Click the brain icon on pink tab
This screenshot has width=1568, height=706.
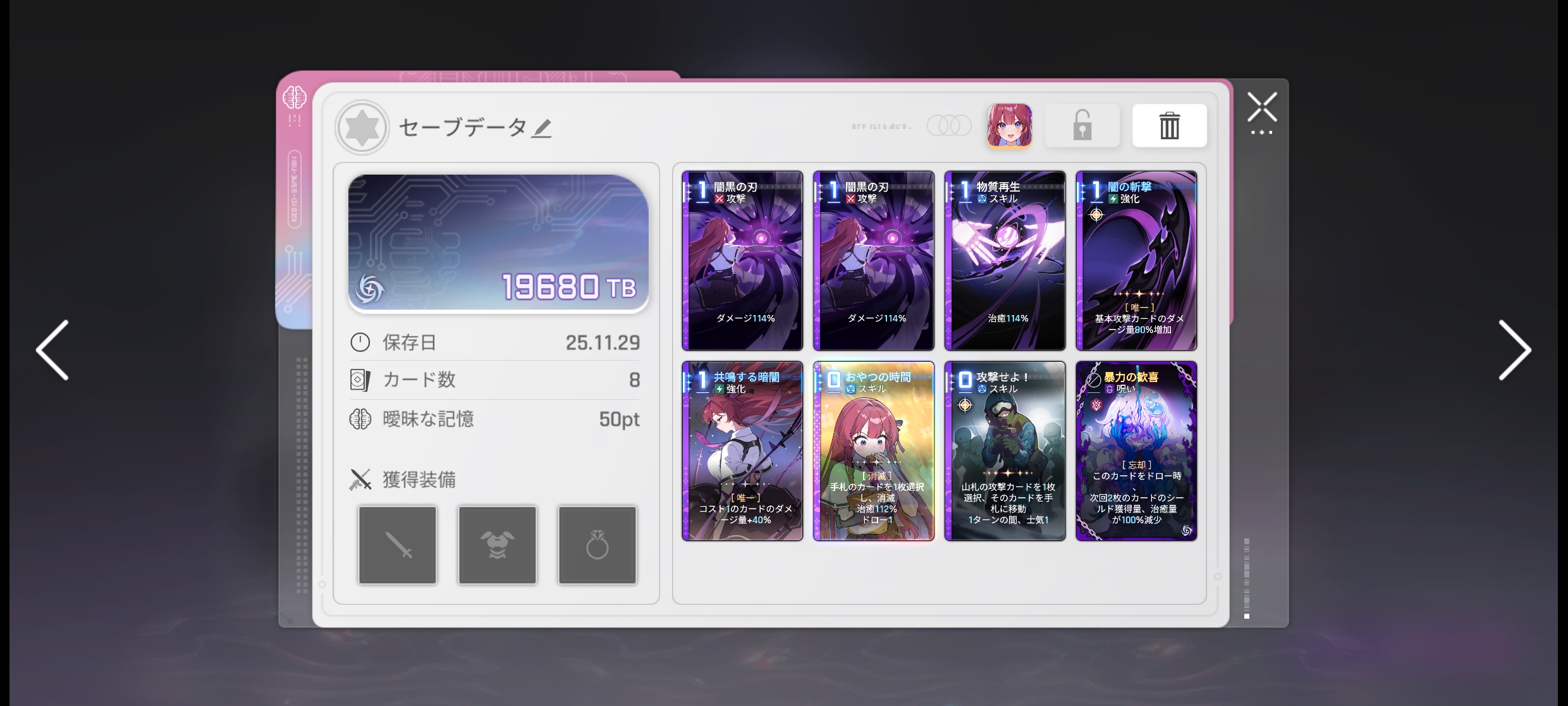295,97
